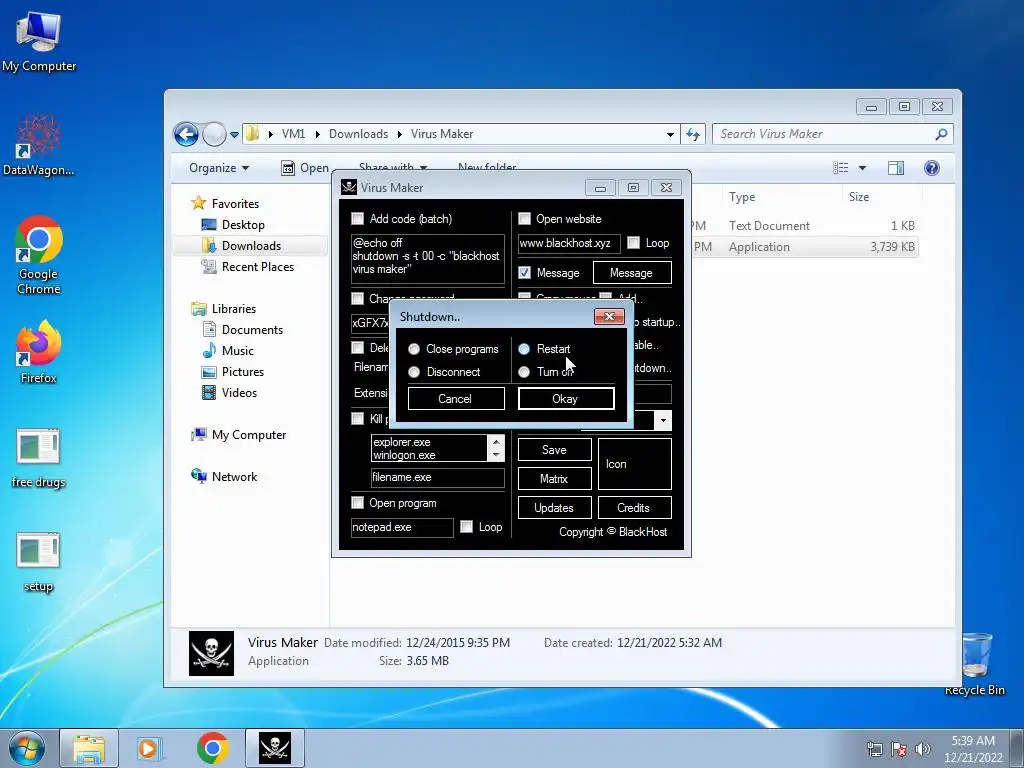Open DataWagon desktop shortcut
The width and height of the screenshot is (1024, 768).
[x=39, y=145]
